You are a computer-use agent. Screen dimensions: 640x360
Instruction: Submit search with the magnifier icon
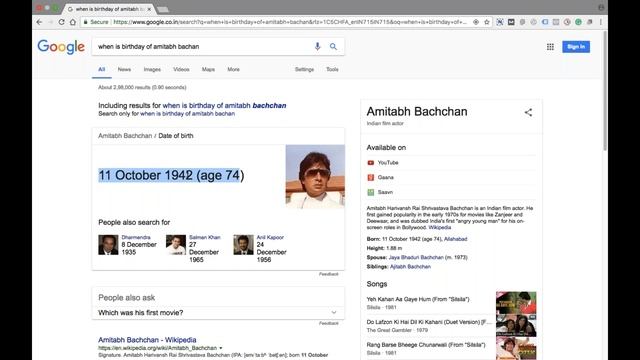click(333, 47)
